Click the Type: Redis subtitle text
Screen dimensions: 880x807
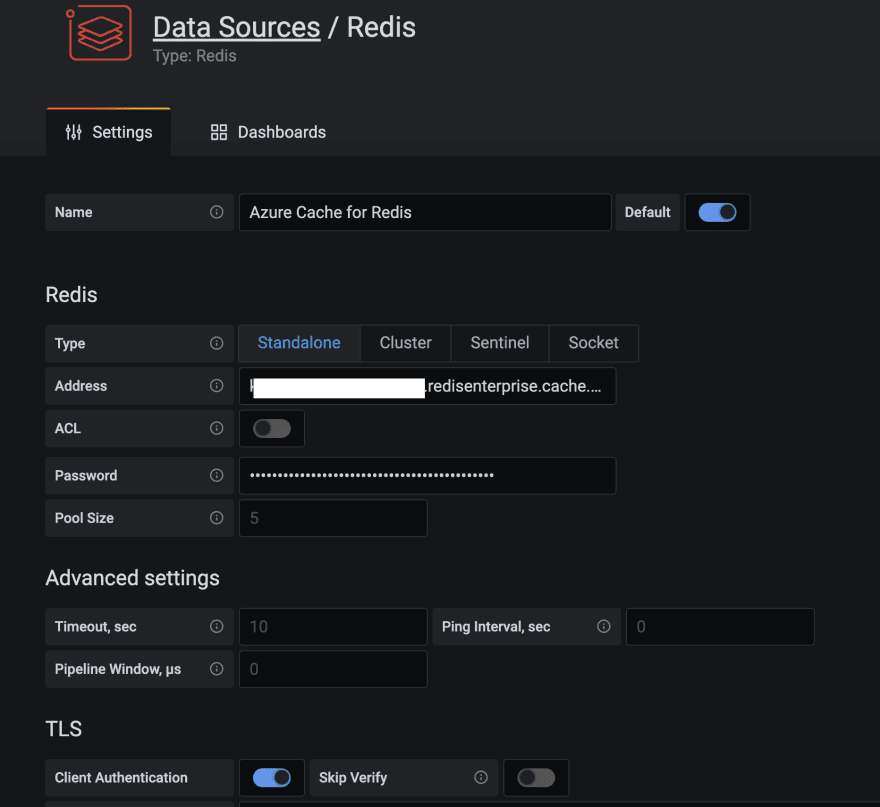pyautogui.click(x=195, y=56)
